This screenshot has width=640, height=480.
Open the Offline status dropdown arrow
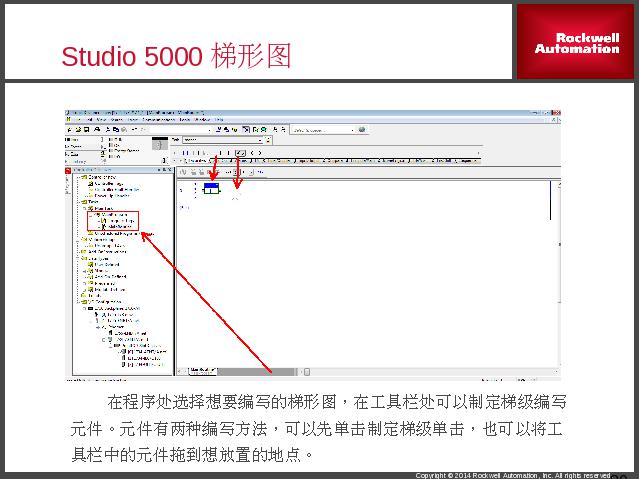[x=102, y=140]
